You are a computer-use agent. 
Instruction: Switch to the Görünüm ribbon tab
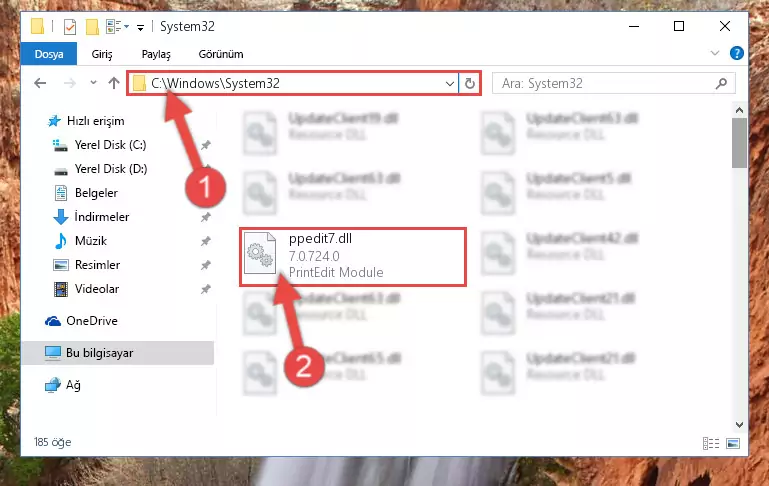point(221,54)
